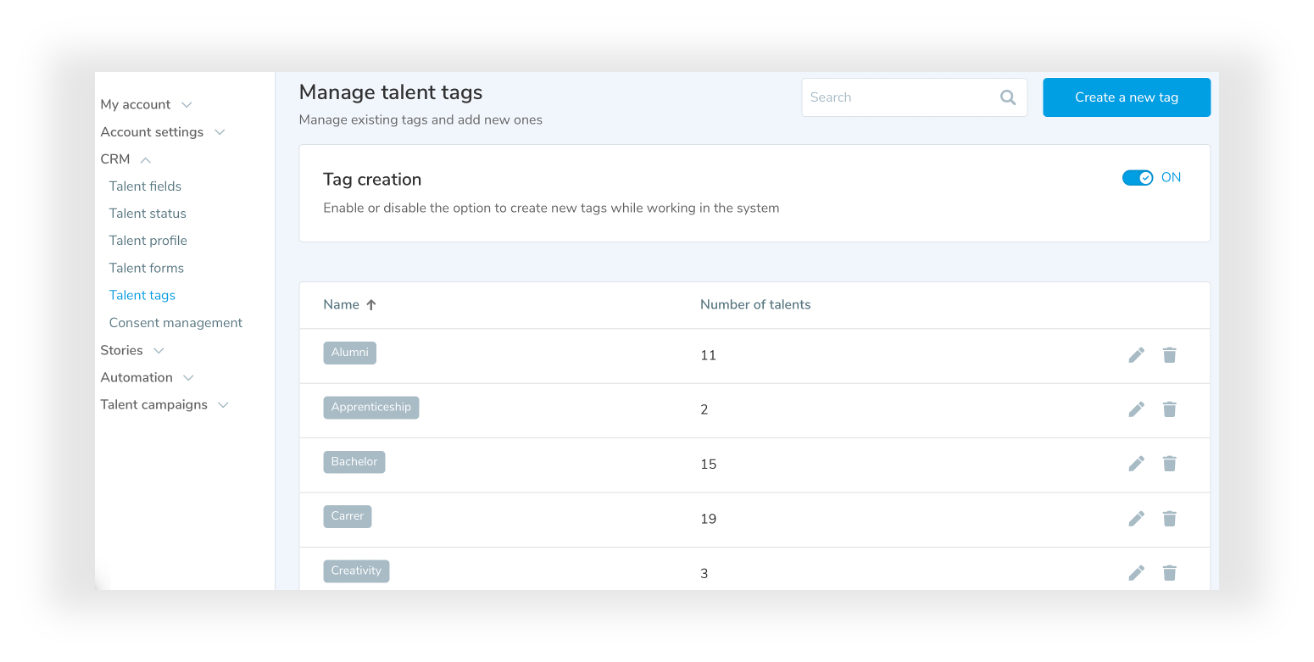
Task: Delete the Carrer tag using trash icon
Action: pyautogui.click(x=1169, y=518)
